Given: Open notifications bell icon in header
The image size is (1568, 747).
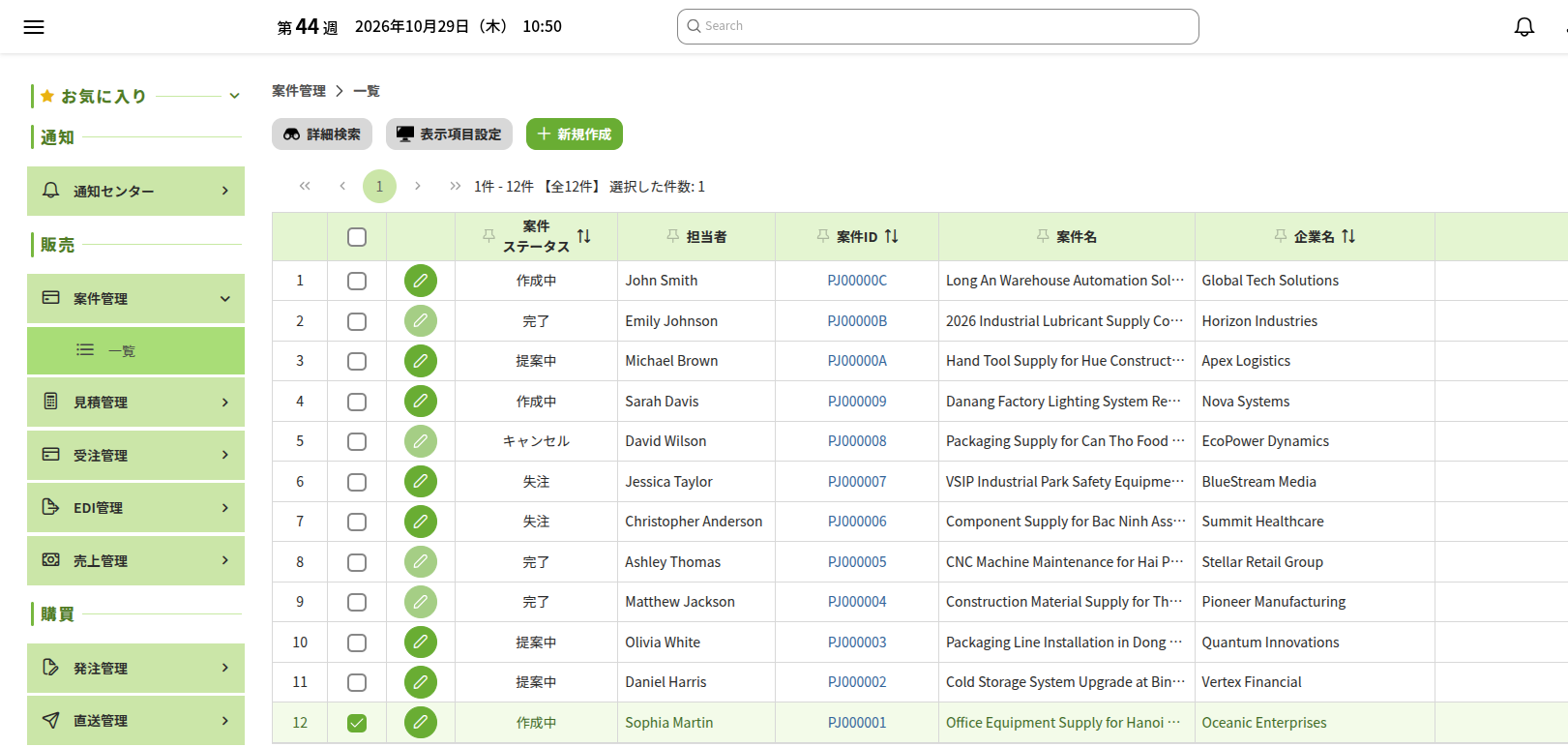Looking at the screenshot, I should (1524, 27).
